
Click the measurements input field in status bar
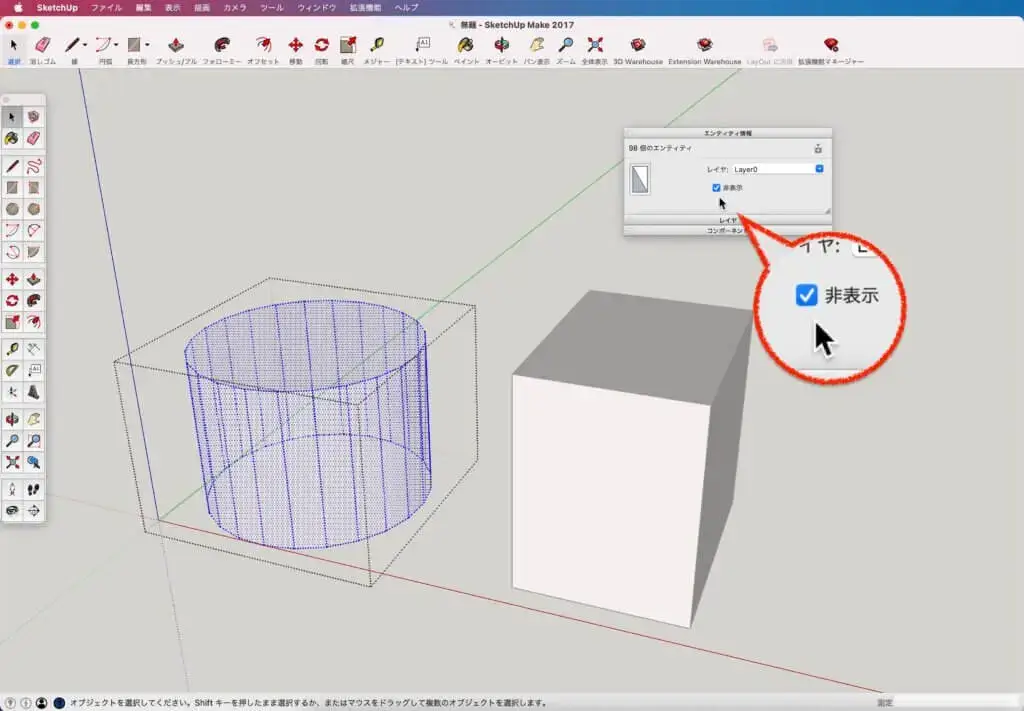[957, 703]
